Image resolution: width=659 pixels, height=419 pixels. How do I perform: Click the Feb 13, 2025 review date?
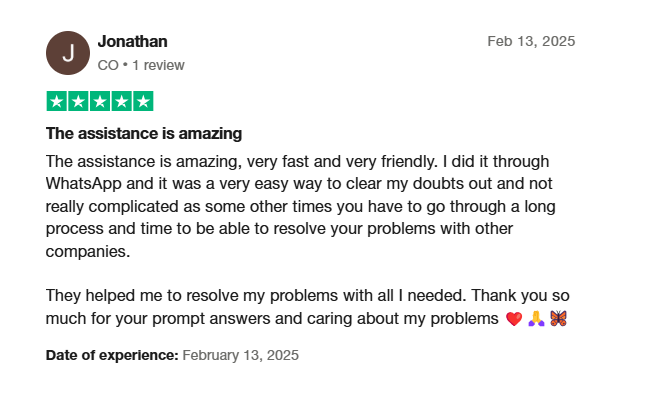(x=531, y=41)
